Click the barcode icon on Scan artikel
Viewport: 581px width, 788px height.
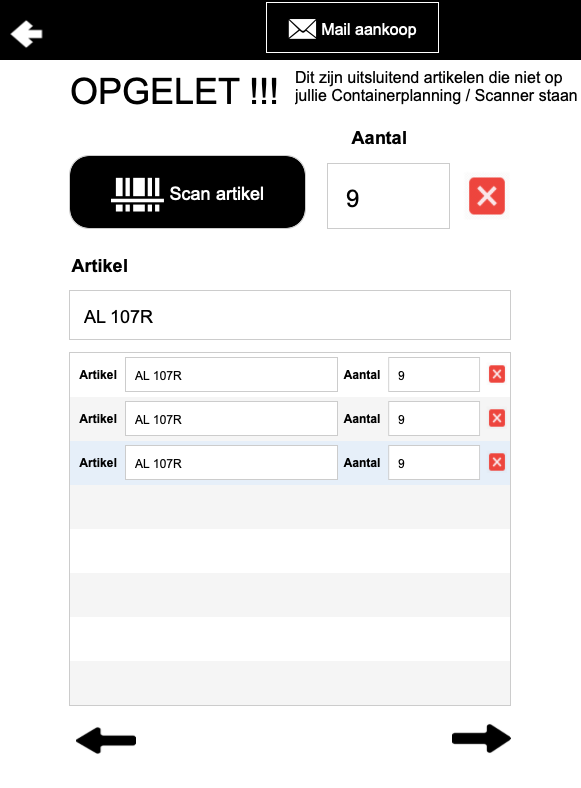pos(137,195)
